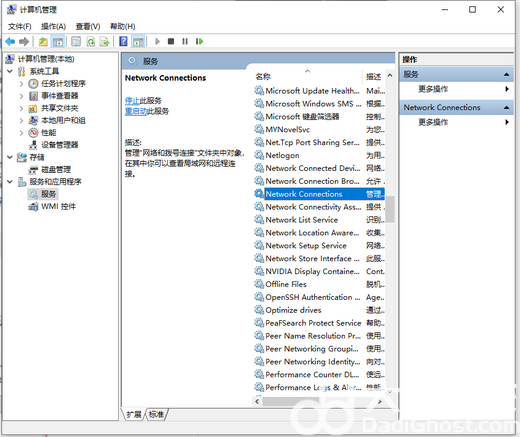Select the Network Setup Service row
This screenshot has height=437, width=520.
coord(319,246)
